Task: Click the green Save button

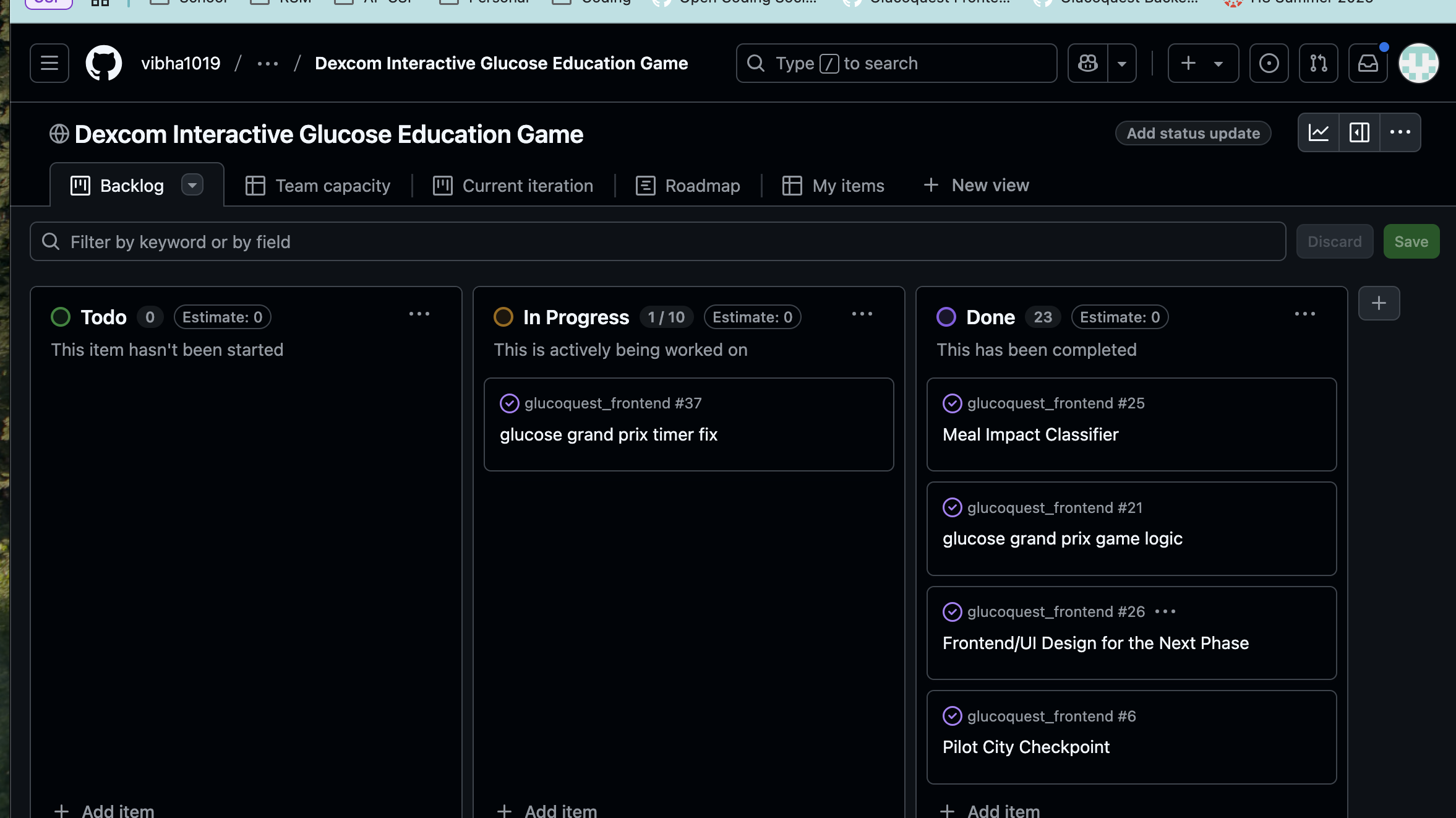Action: point(1411,241)
